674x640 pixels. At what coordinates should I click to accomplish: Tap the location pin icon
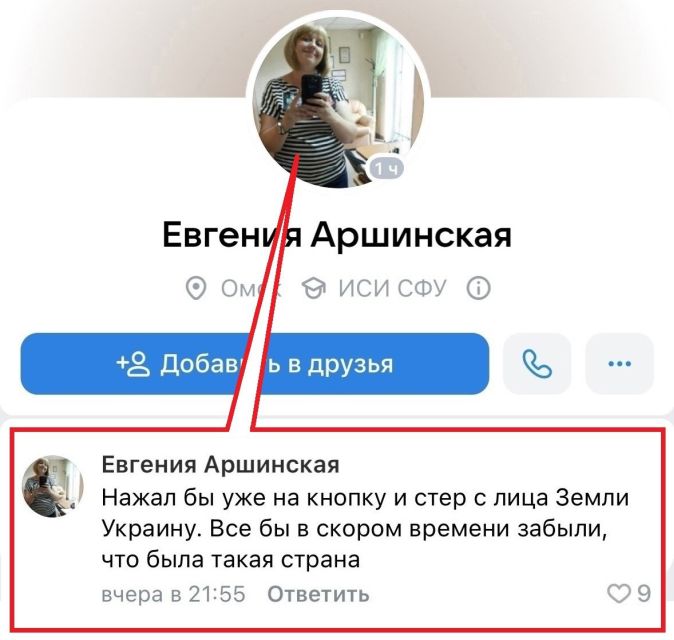196,288
